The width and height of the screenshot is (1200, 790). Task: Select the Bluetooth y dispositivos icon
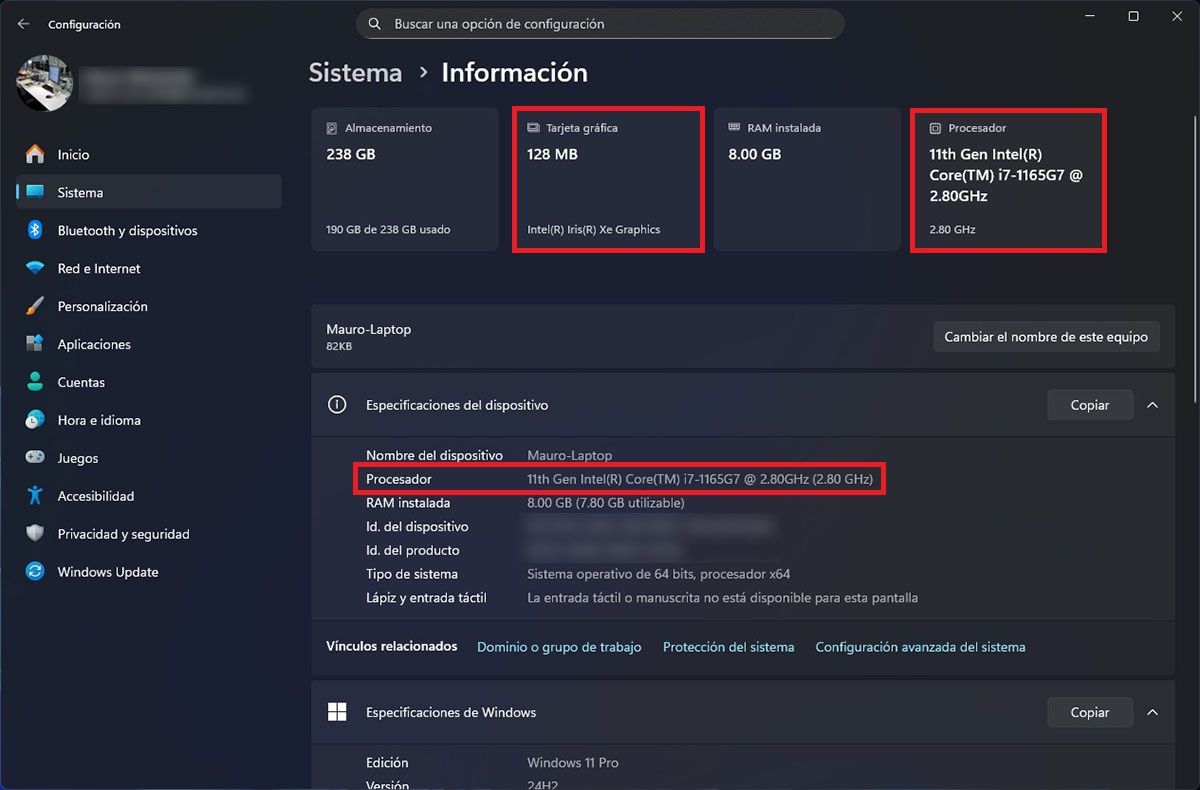[35, 230]
